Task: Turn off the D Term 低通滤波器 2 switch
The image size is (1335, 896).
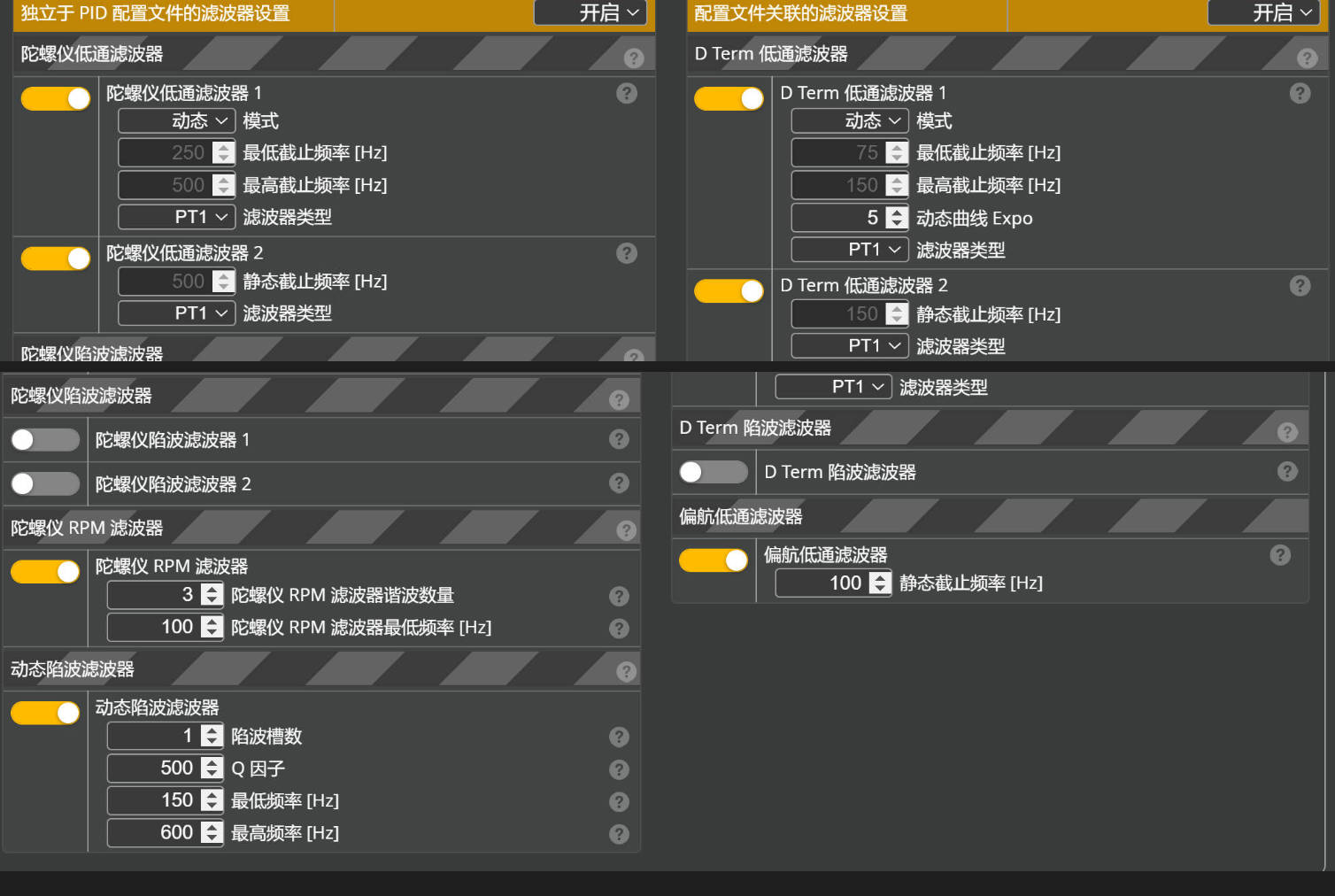Action: click(729, 290)
